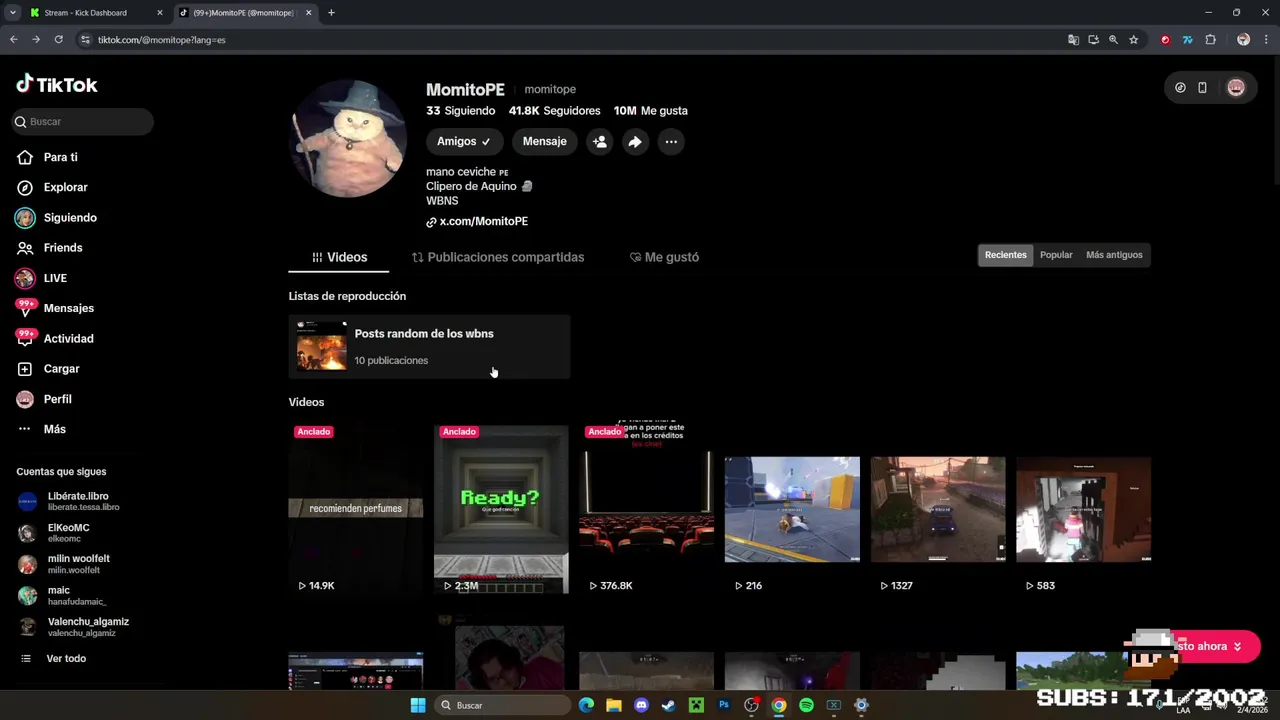Click the Chrome translate page icon
The height and width of the screenshot is (720, 1280).
point(1073,40)
